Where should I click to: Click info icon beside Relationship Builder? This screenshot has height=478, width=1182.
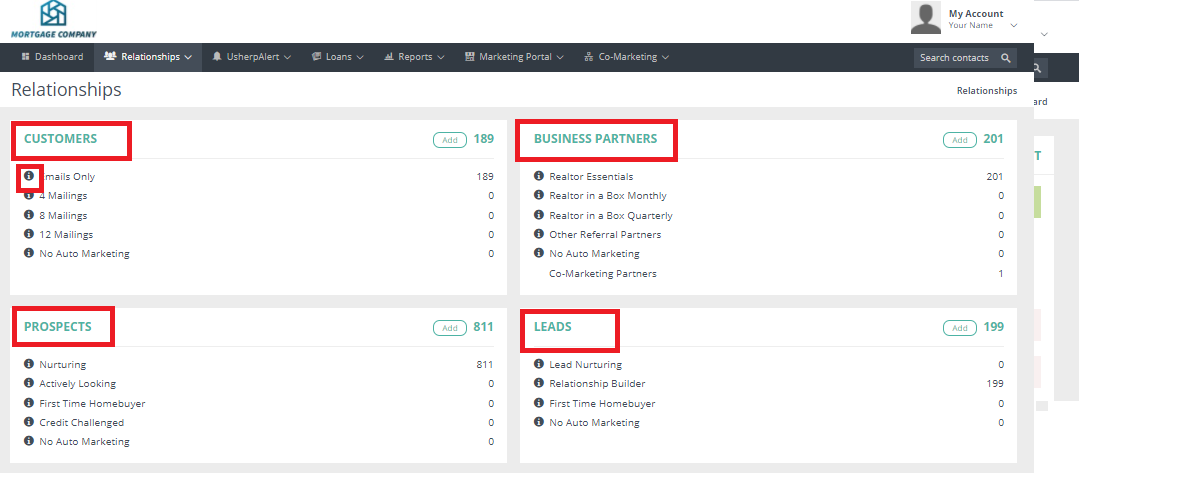(539, 384)
